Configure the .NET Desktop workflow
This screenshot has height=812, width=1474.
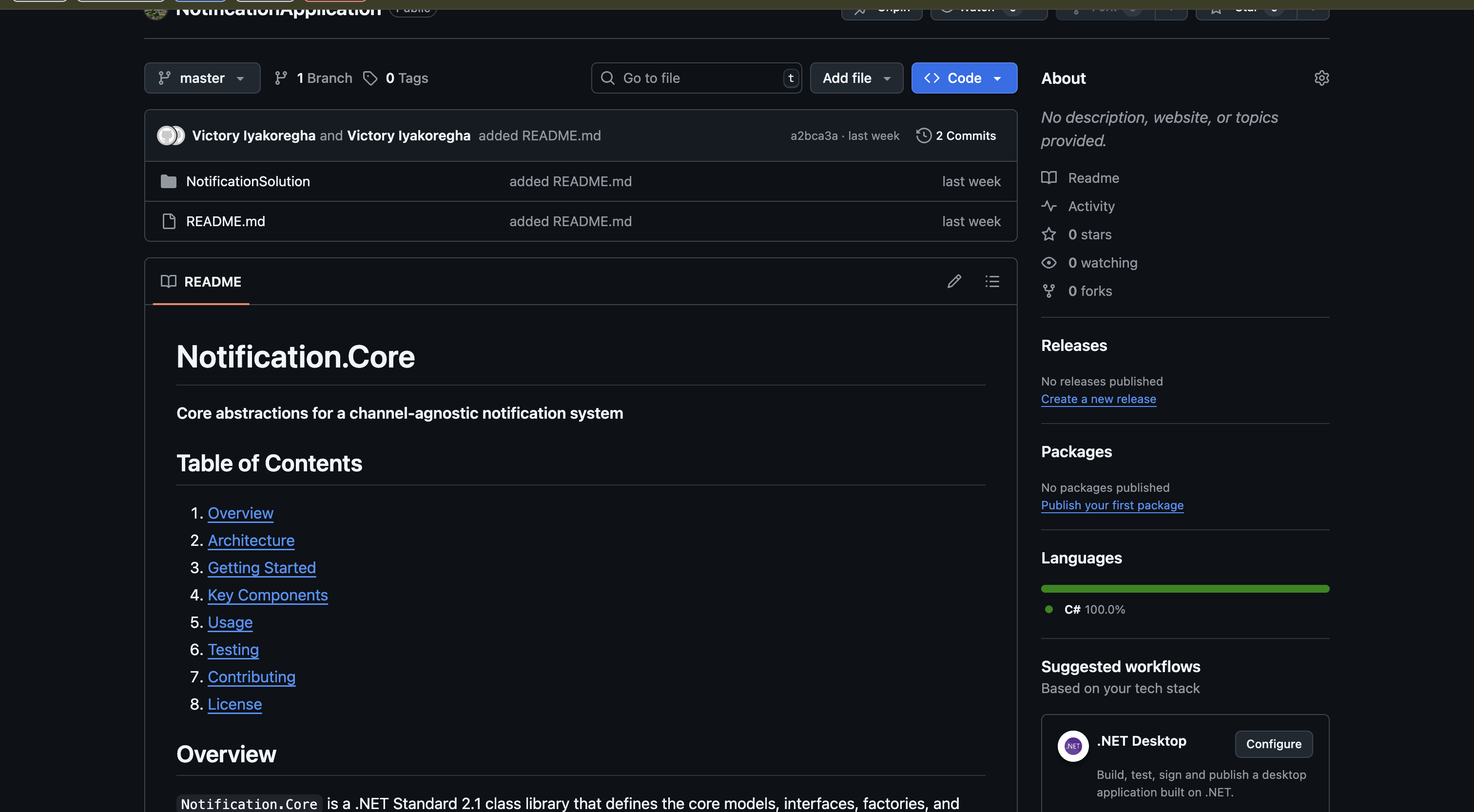(x=1273, y=744)
